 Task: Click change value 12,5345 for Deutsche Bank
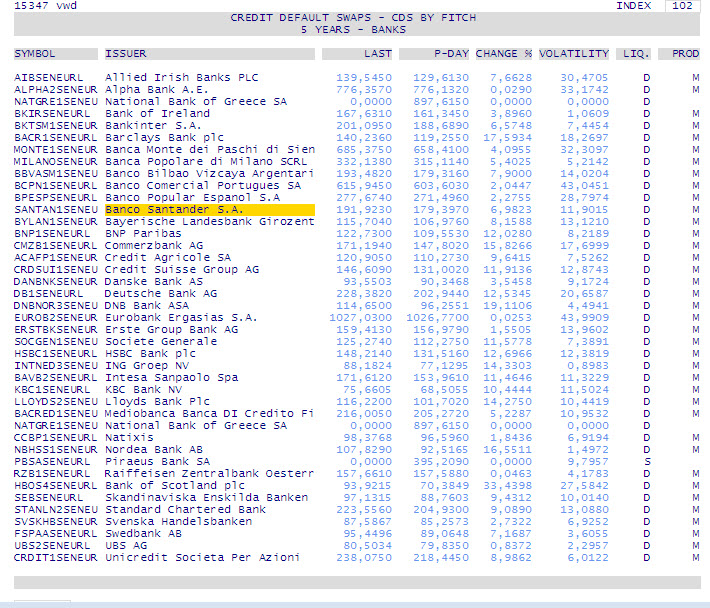point(507,293)
